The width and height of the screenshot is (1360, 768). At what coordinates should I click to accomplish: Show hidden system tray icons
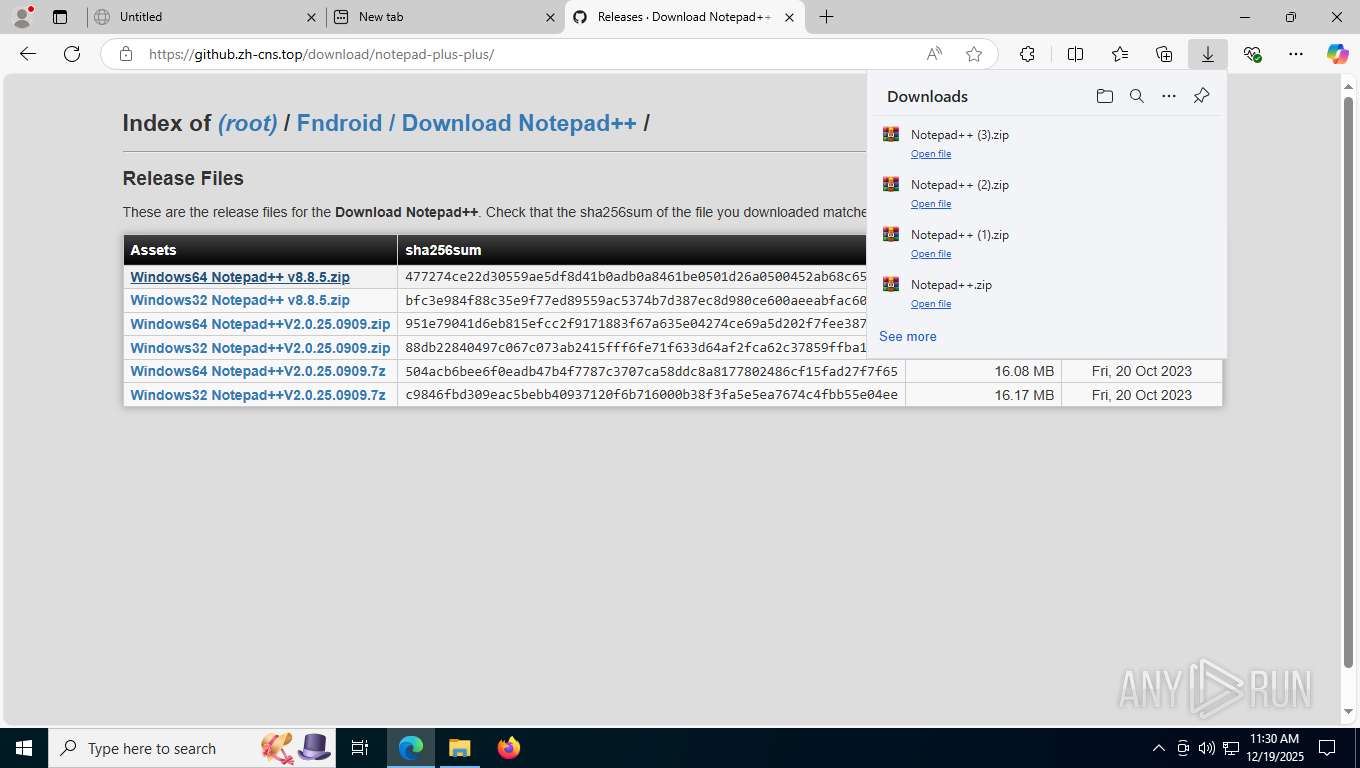pos(1159,748)
